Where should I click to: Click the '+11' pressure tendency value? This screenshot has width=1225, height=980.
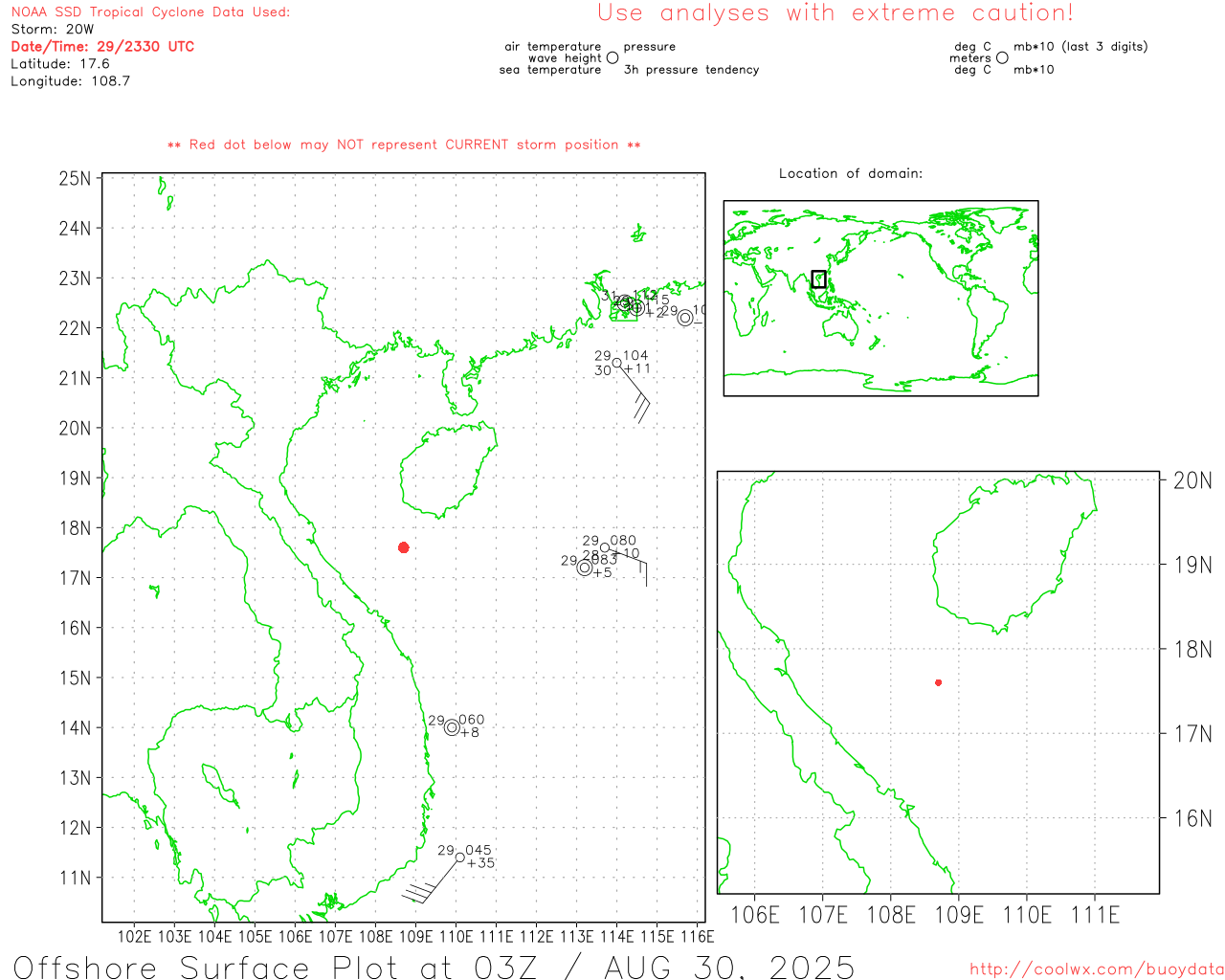point(636,368)
